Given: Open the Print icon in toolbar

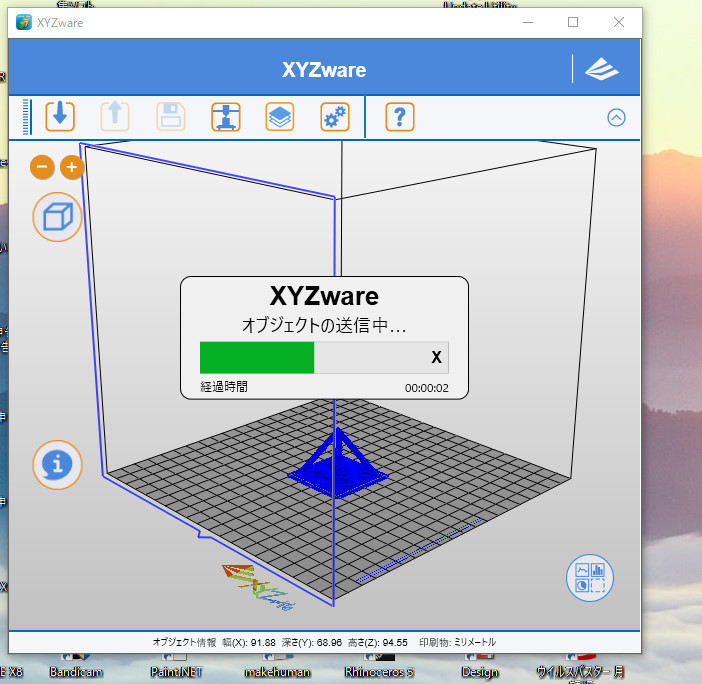Looking at the screenshot, I should 226,116.
